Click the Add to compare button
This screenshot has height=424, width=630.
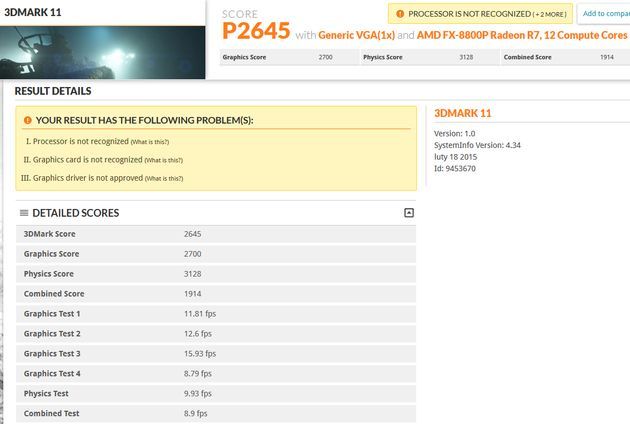[604, 14]
